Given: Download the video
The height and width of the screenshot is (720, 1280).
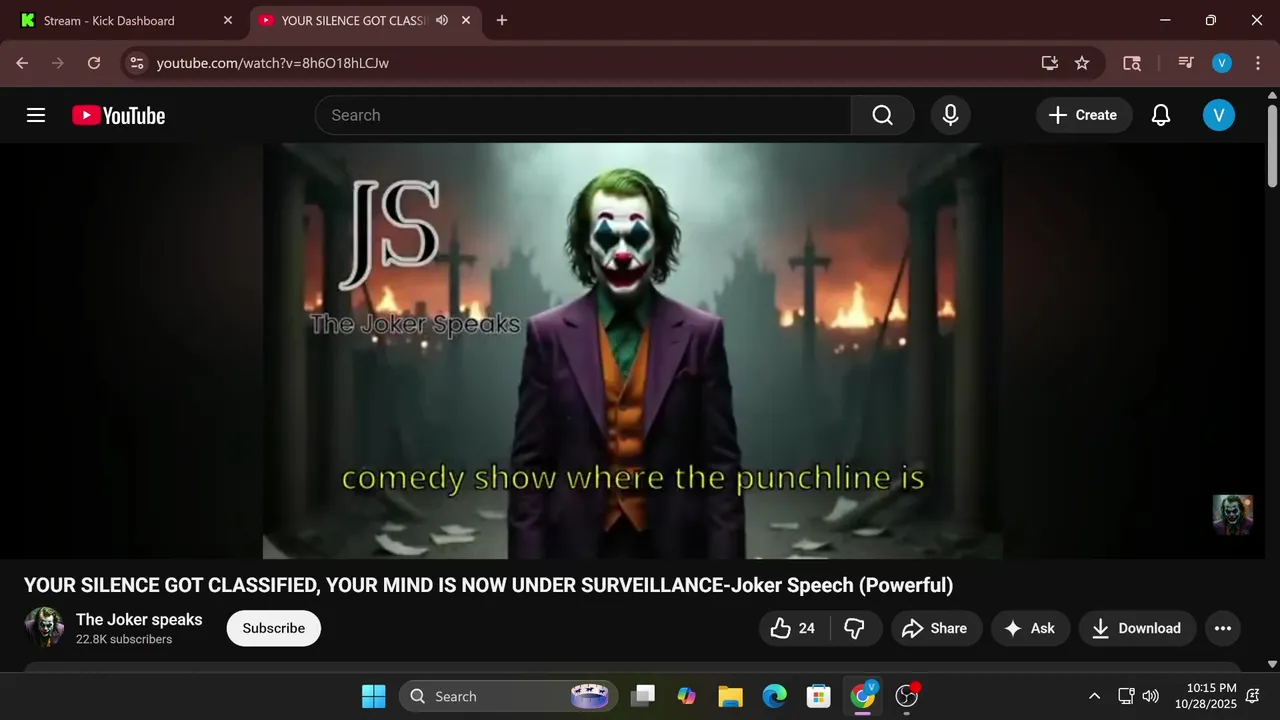Looking at the screenshot, I should [1136, 628].
